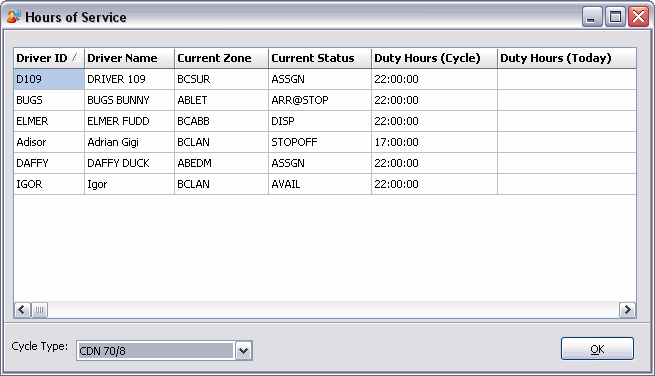Click the sort arrow on Driver ID header
Viewport: 655px width, 376px height.
[76, 57]
